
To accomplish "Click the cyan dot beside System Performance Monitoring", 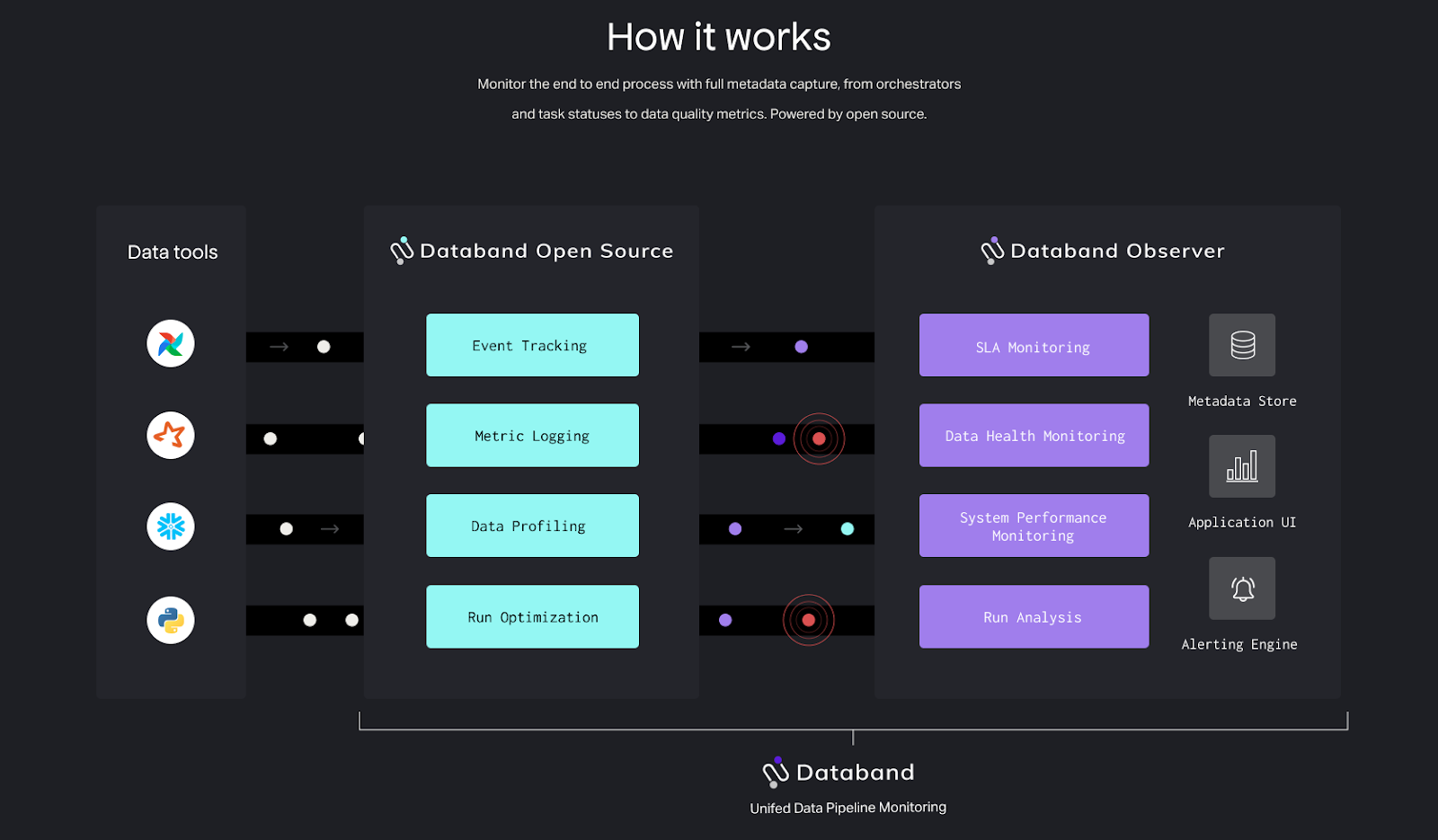I will 848,528.
